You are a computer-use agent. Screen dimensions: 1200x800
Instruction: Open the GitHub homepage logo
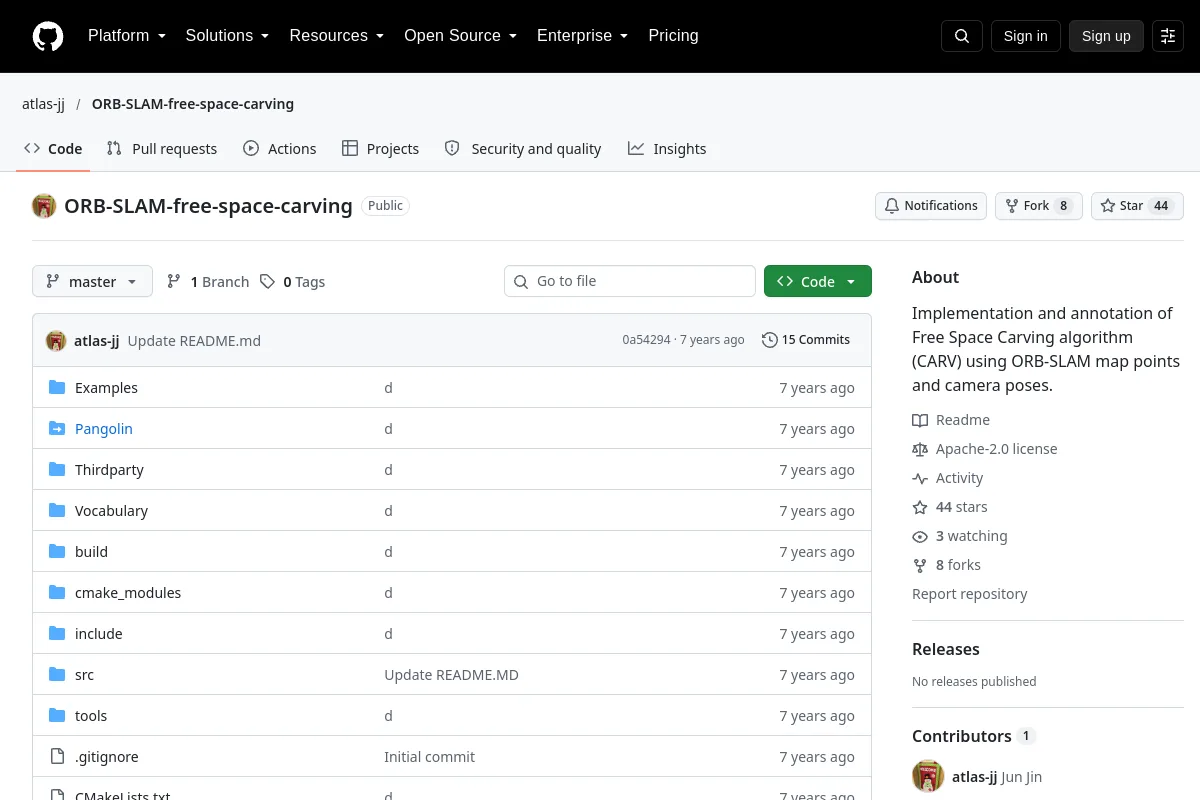48,36
